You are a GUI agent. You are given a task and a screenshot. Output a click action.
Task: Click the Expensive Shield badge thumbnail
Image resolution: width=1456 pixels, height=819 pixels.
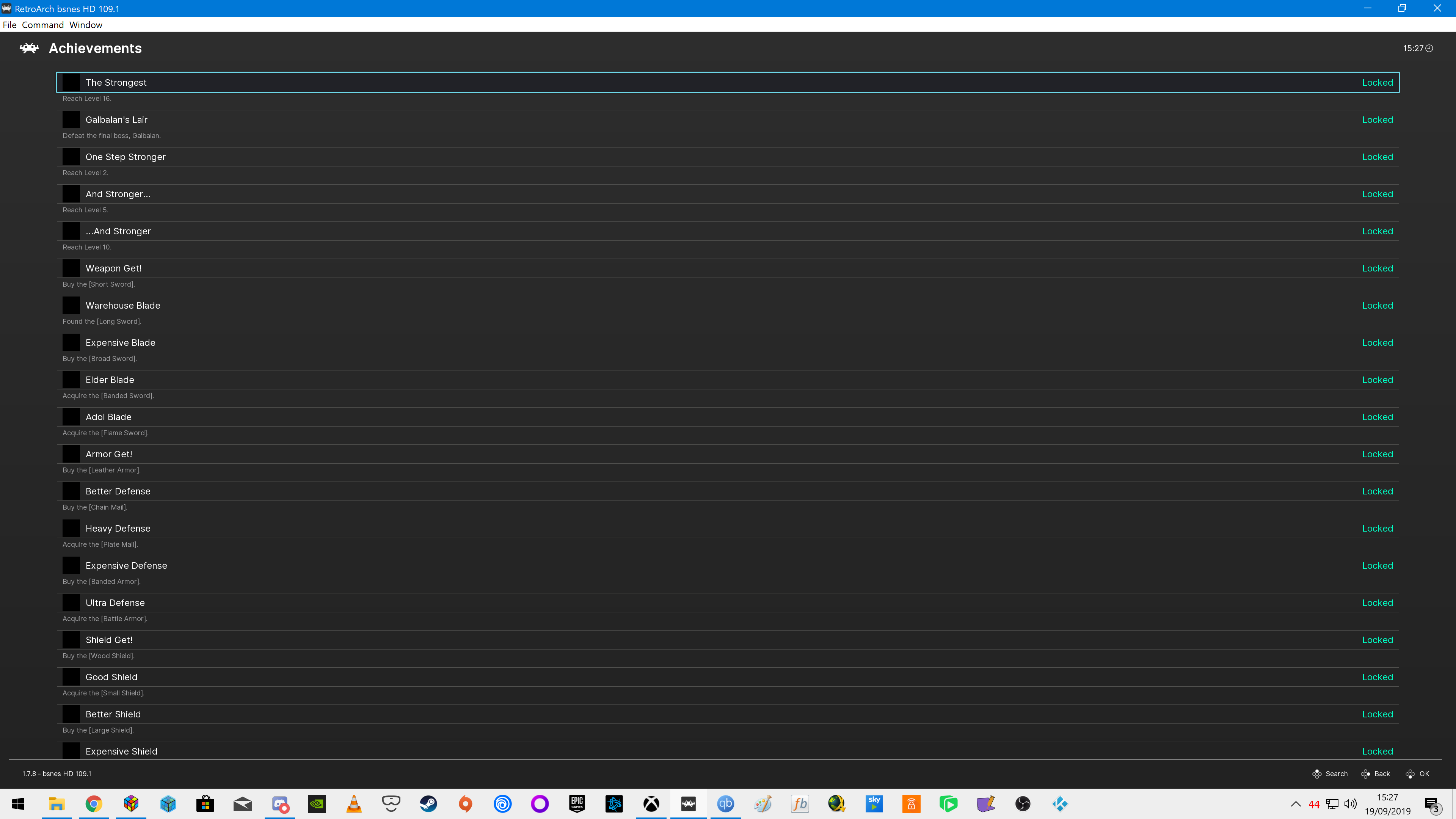pyautogui.click(x=71, y=751)
